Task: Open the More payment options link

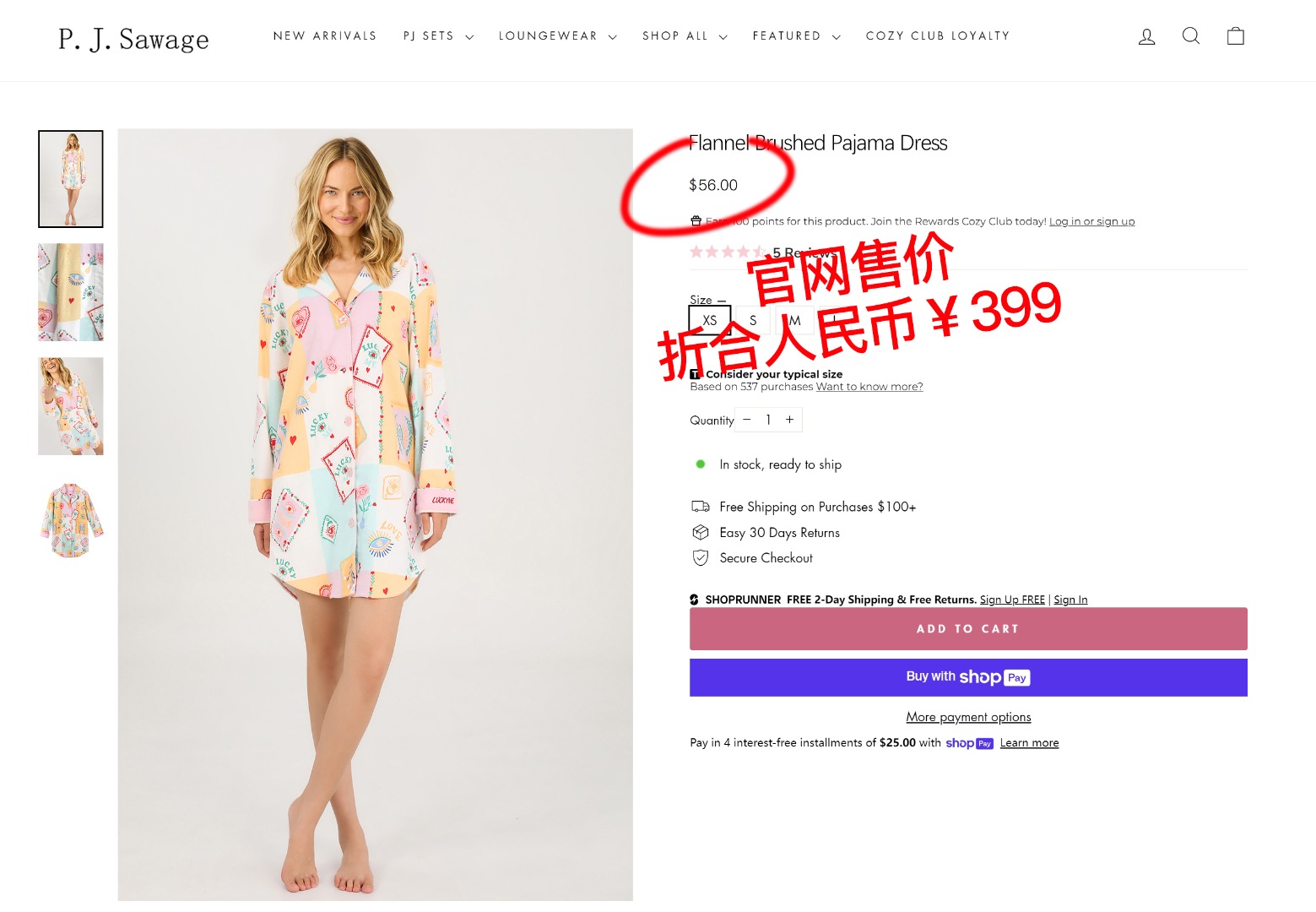Action: click(x=968, y=717)
